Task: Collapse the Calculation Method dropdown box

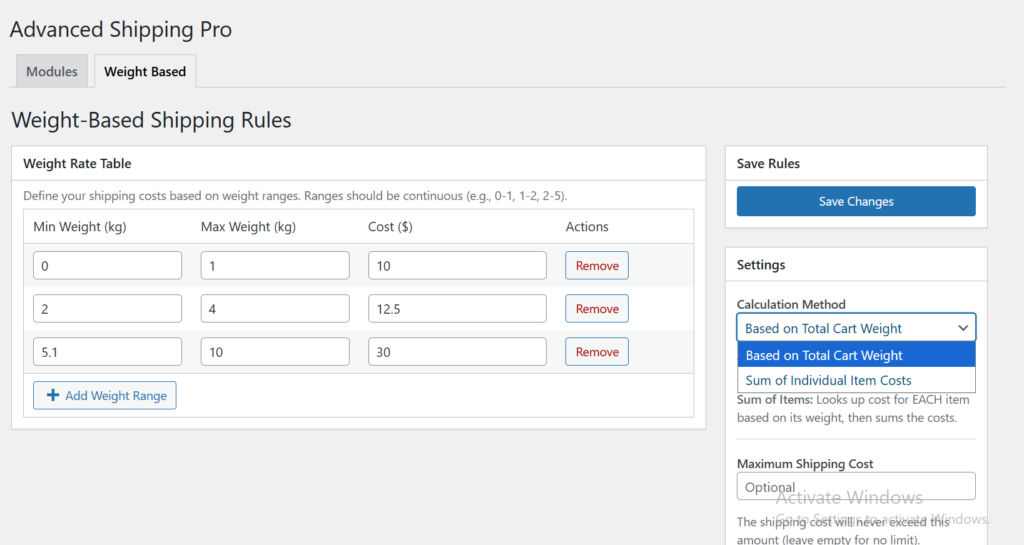Action: click(855, 328)
